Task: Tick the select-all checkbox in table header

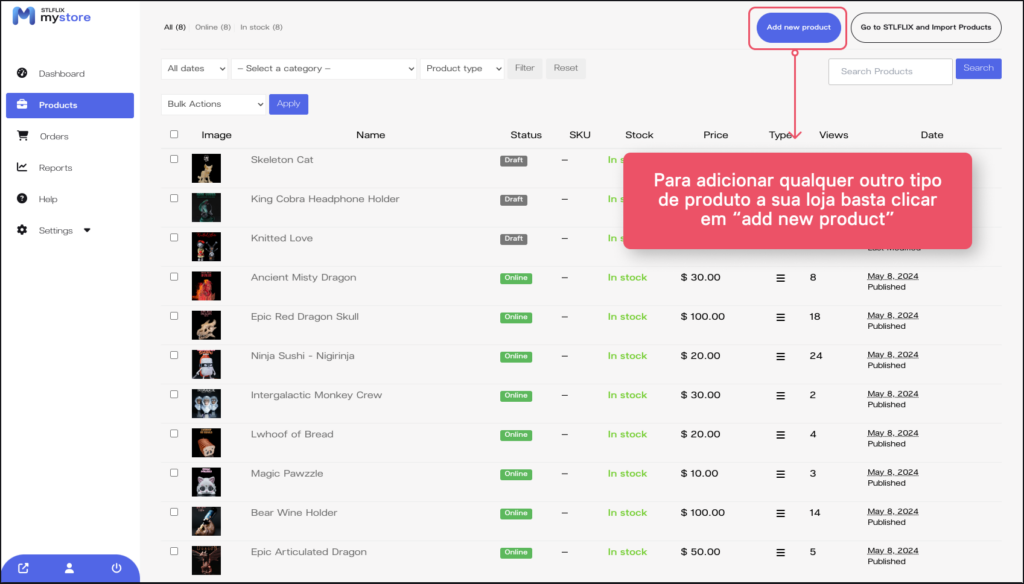Action: pyautogui.click(x=174, y=135)
